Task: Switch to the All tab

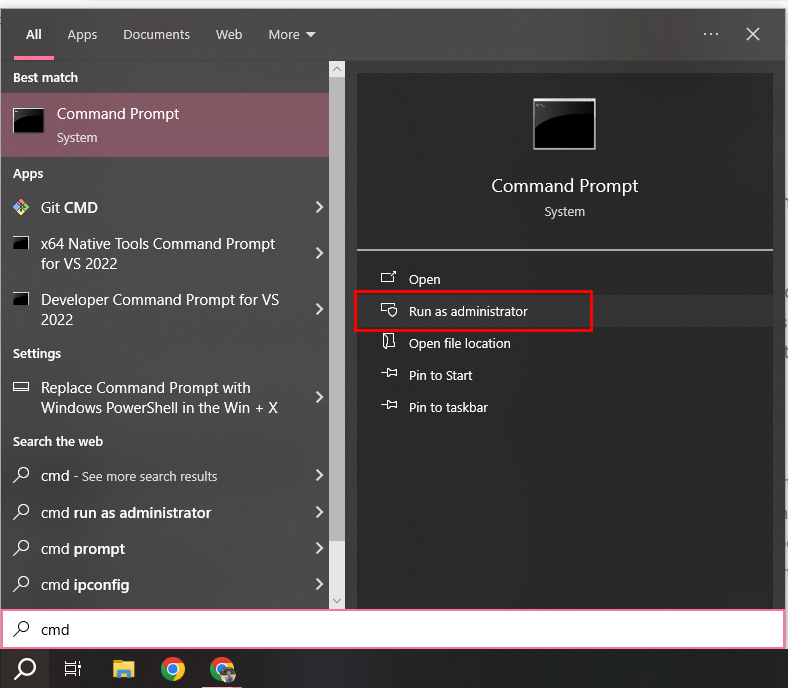Action: (34, 35)
